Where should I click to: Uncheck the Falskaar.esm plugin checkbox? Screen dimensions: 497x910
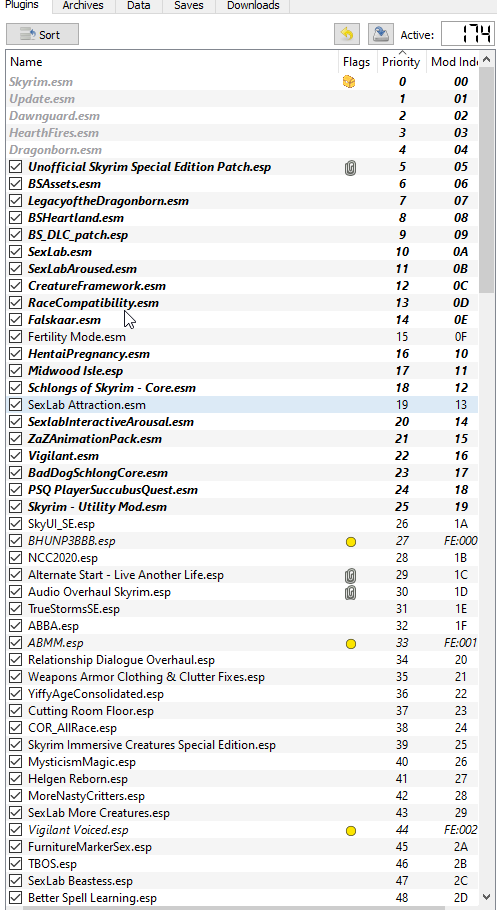(16, 320)
